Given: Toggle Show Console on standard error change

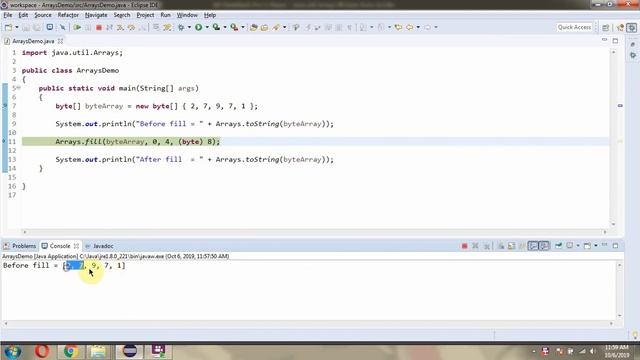Looking at the screenshot, I should click(544, 246).
